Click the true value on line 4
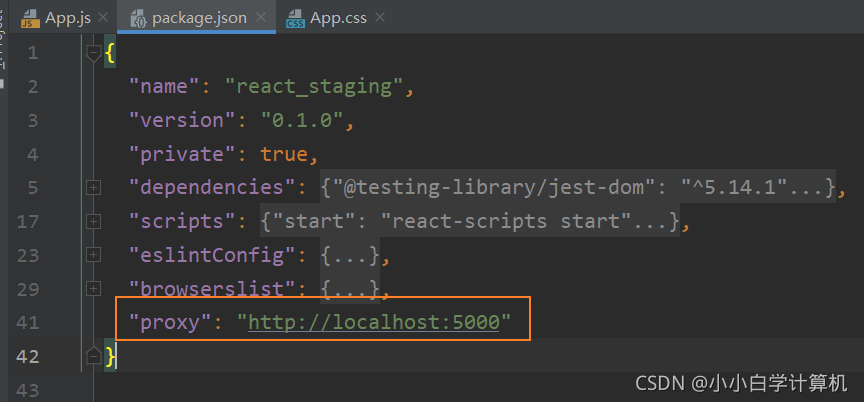Image resolution: width=864 pixels, height=402 pixels. pyautogui.click(x=284, y=154)
